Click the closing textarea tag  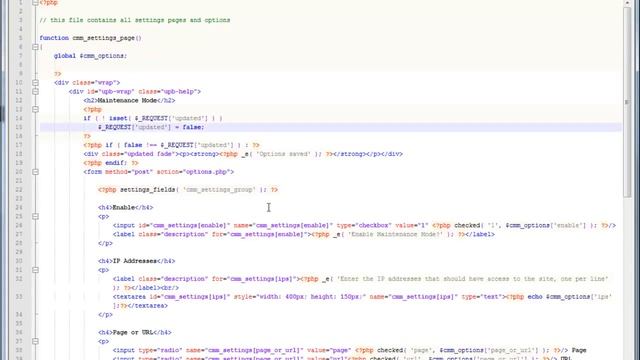click(147, 306)
